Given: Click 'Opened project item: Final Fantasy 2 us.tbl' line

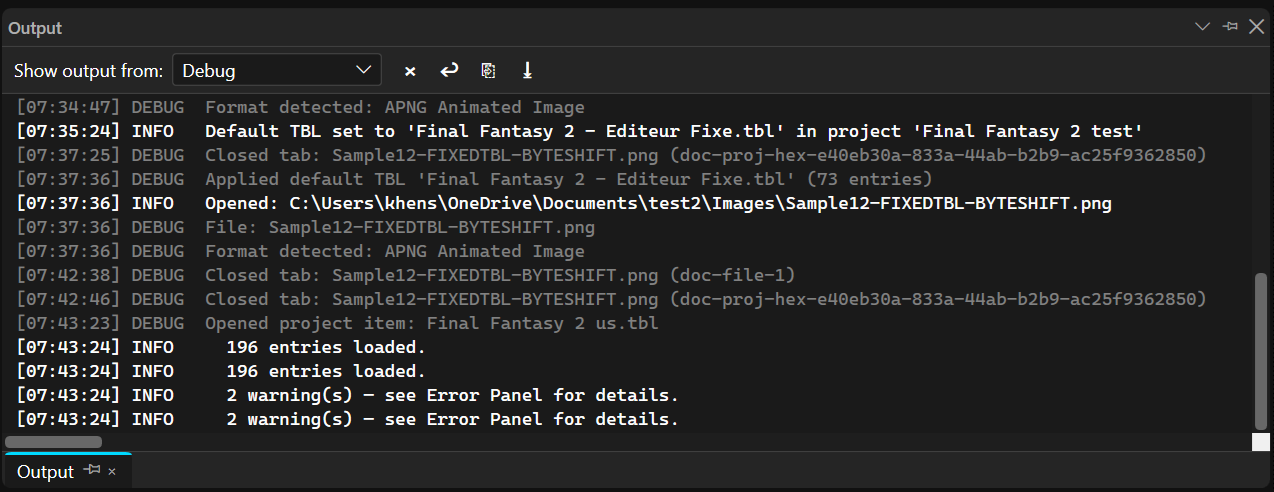Looking at the screenshot, I should pos(338,323).
